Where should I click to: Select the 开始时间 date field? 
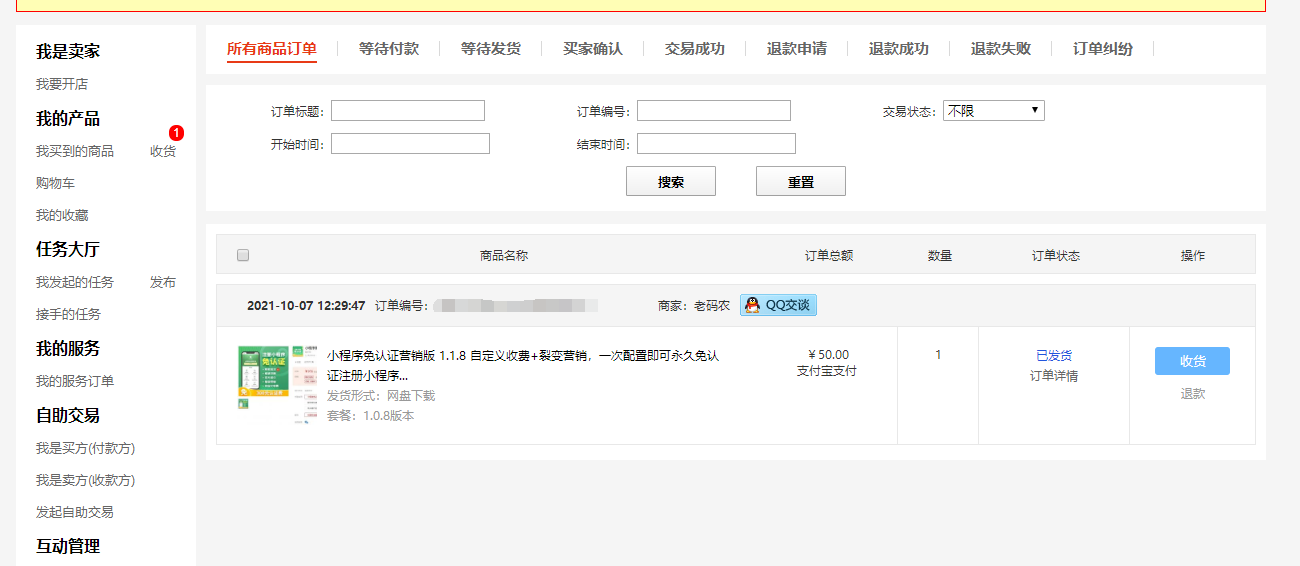tap(410, 144)
